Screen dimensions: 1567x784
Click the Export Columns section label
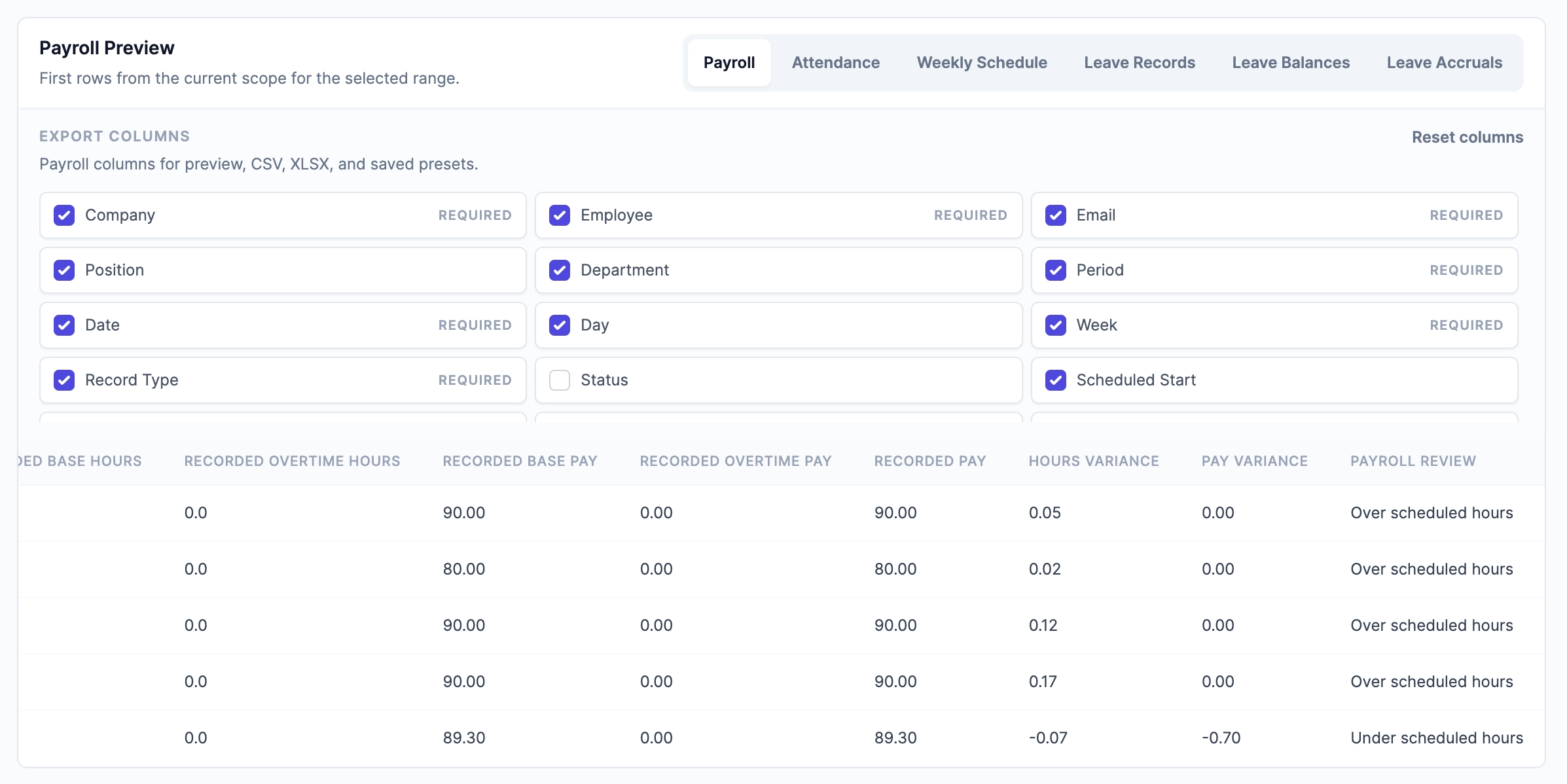coord(115,136)
